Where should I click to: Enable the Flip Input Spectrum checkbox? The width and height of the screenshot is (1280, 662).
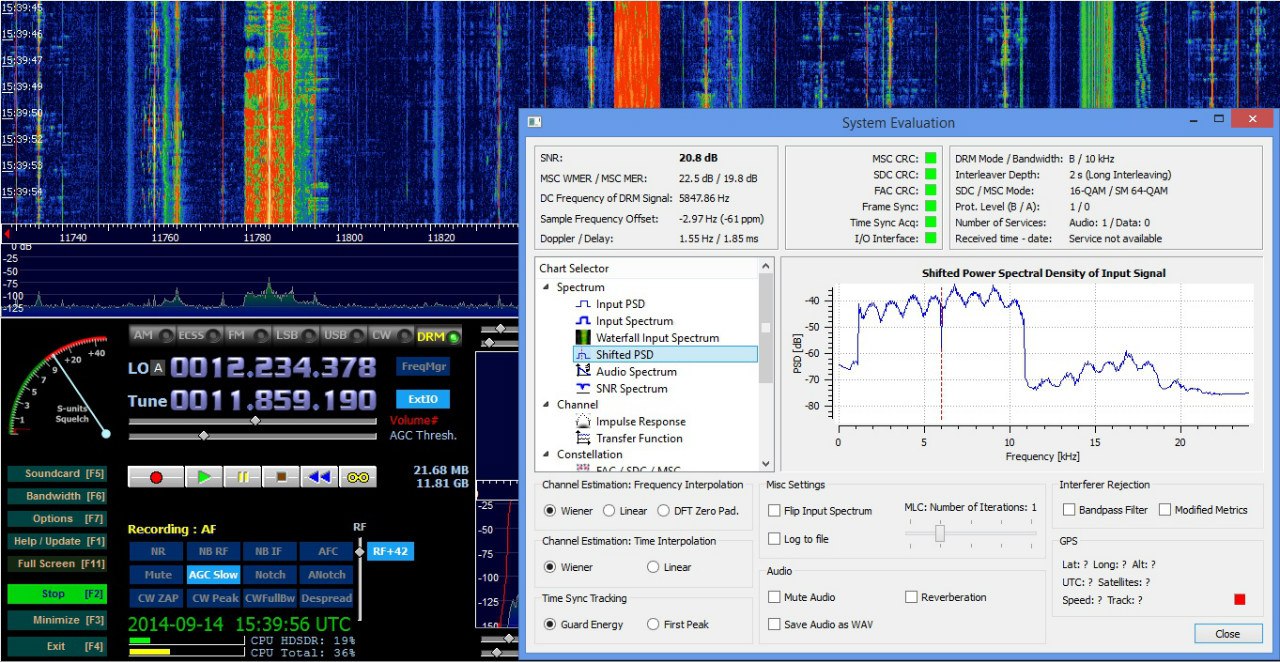coord(775,511)
